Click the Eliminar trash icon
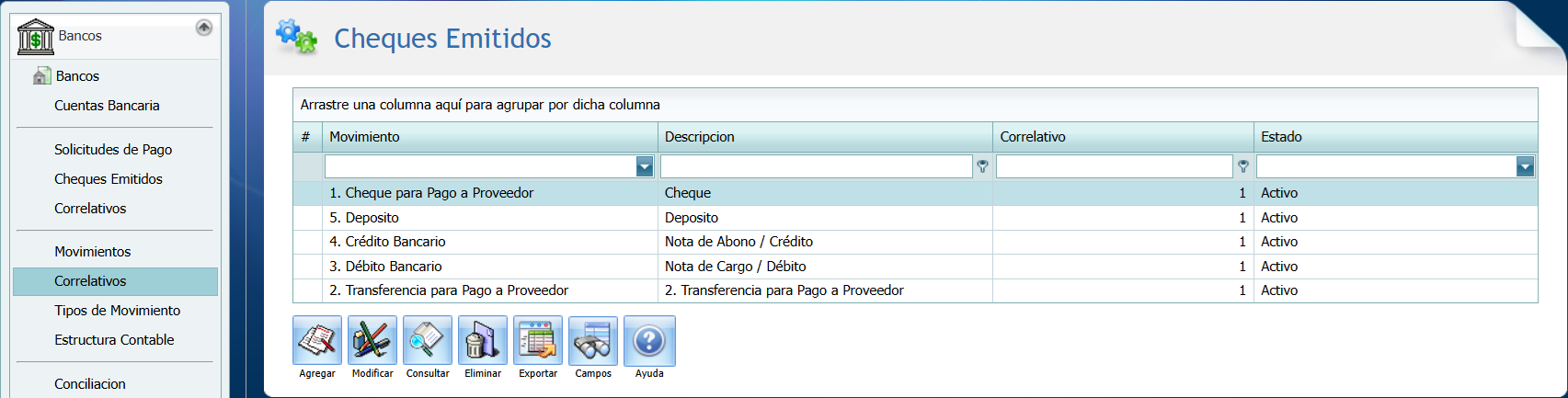Screen dimensions: 1568x398 (483, 341)
